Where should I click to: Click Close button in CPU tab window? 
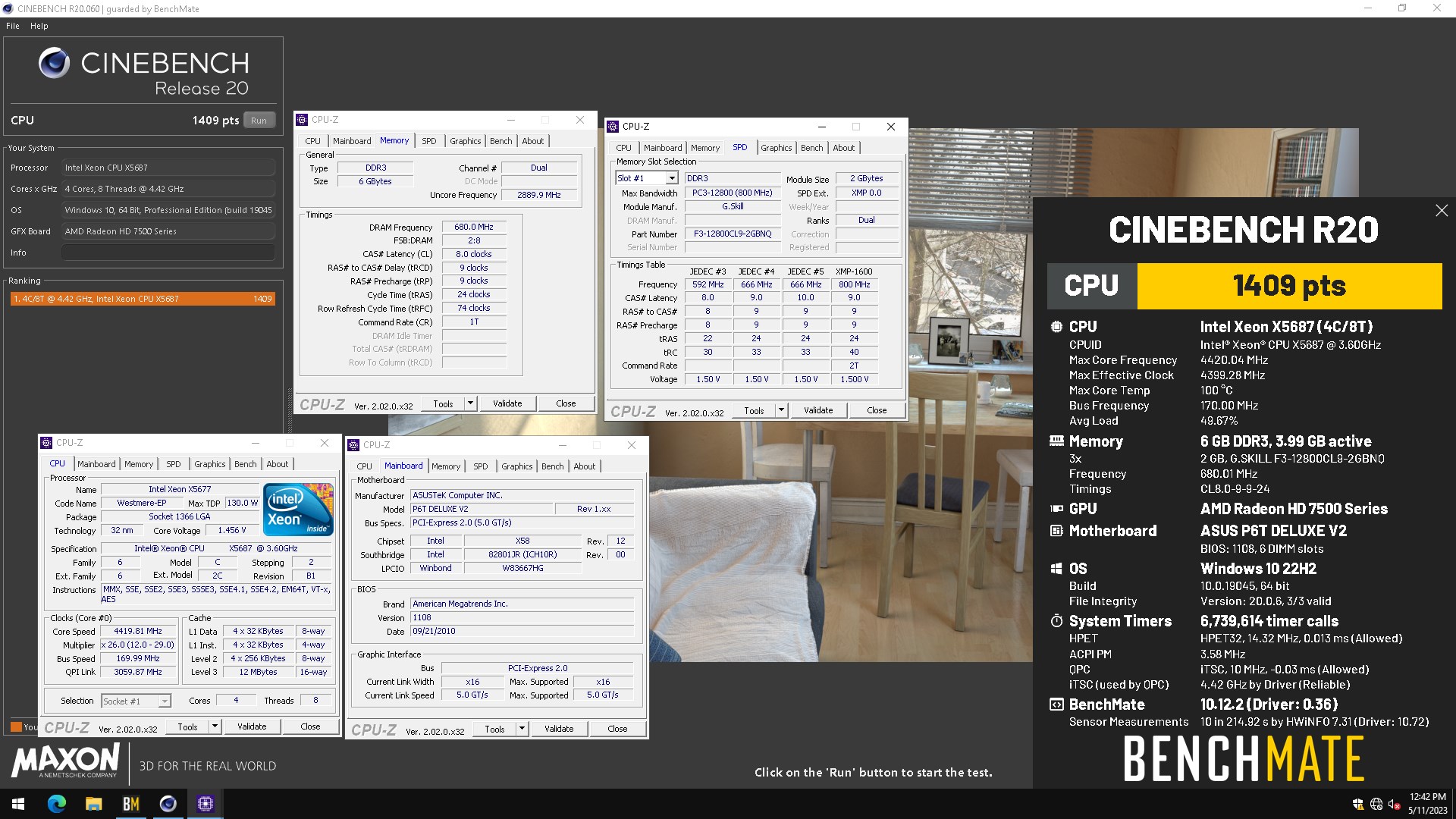point(310,726)
